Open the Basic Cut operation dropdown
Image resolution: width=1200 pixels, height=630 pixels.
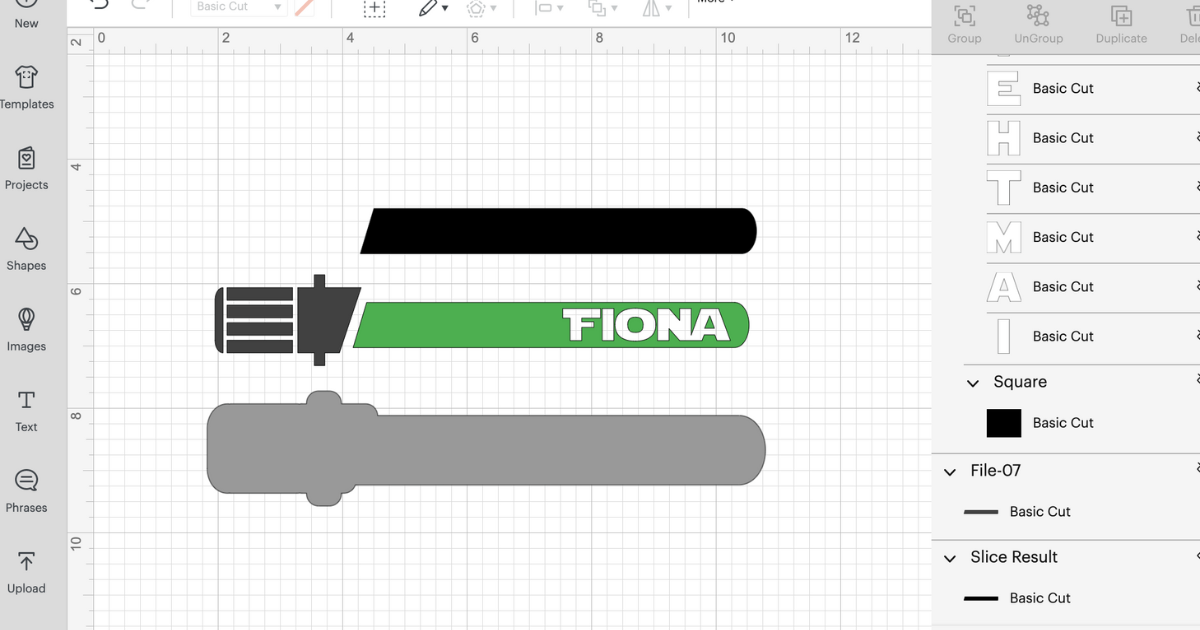[238, 7]
